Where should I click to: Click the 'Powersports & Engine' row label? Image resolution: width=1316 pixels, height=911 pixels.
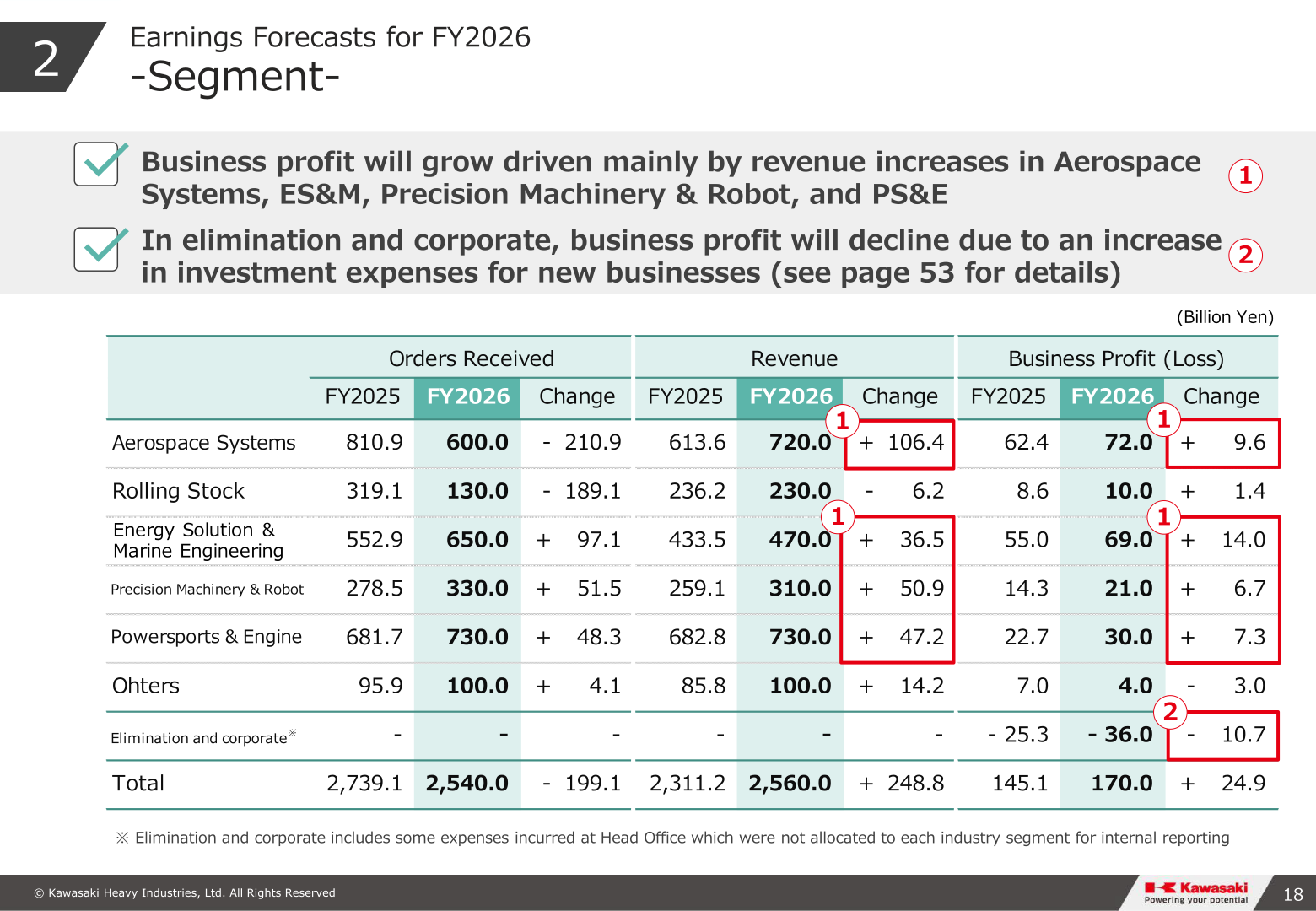pyautogui.click(x=206, y=637)
